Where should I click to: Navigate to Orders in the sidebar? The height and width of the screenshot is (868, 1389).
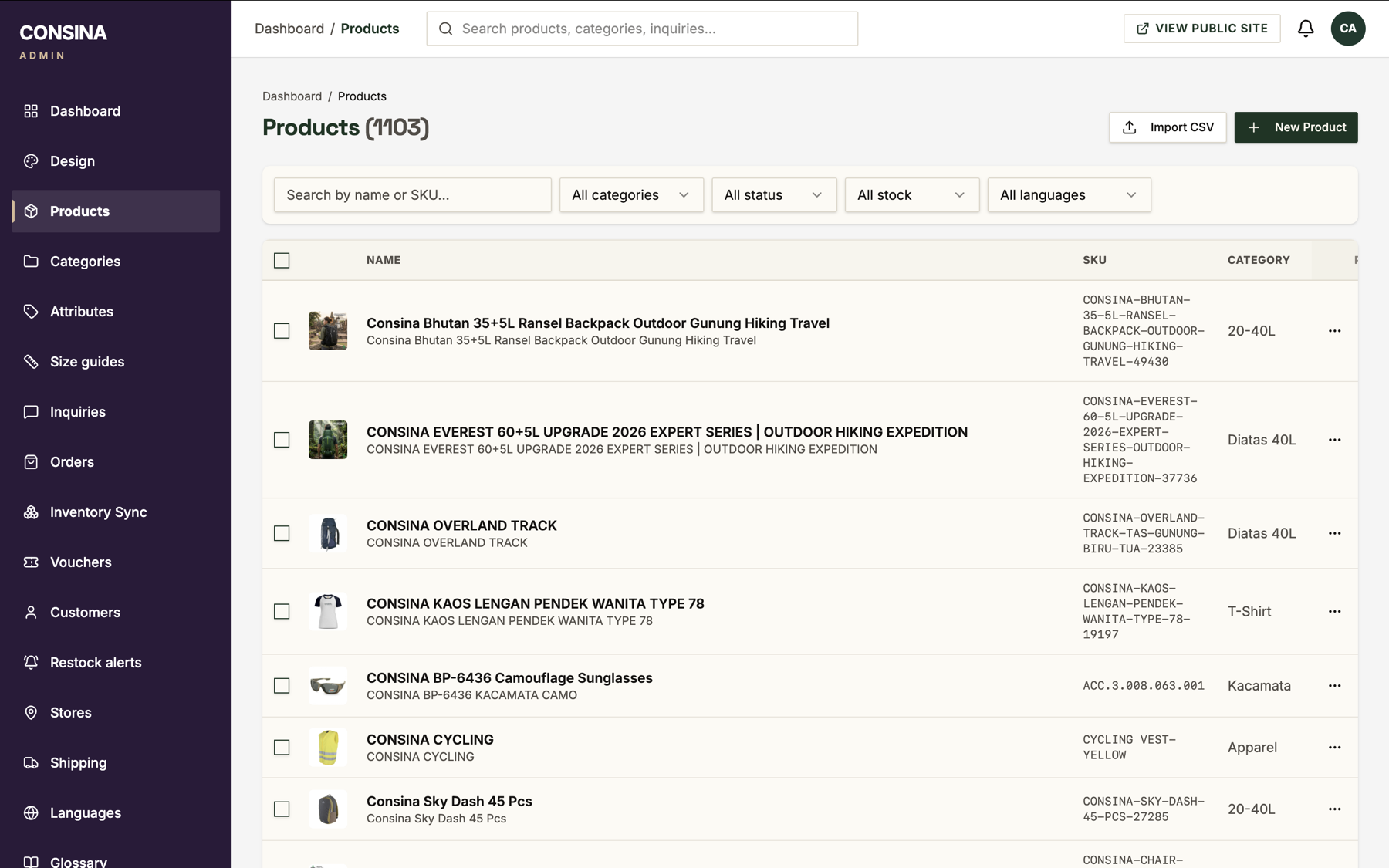tap(116, 462)
